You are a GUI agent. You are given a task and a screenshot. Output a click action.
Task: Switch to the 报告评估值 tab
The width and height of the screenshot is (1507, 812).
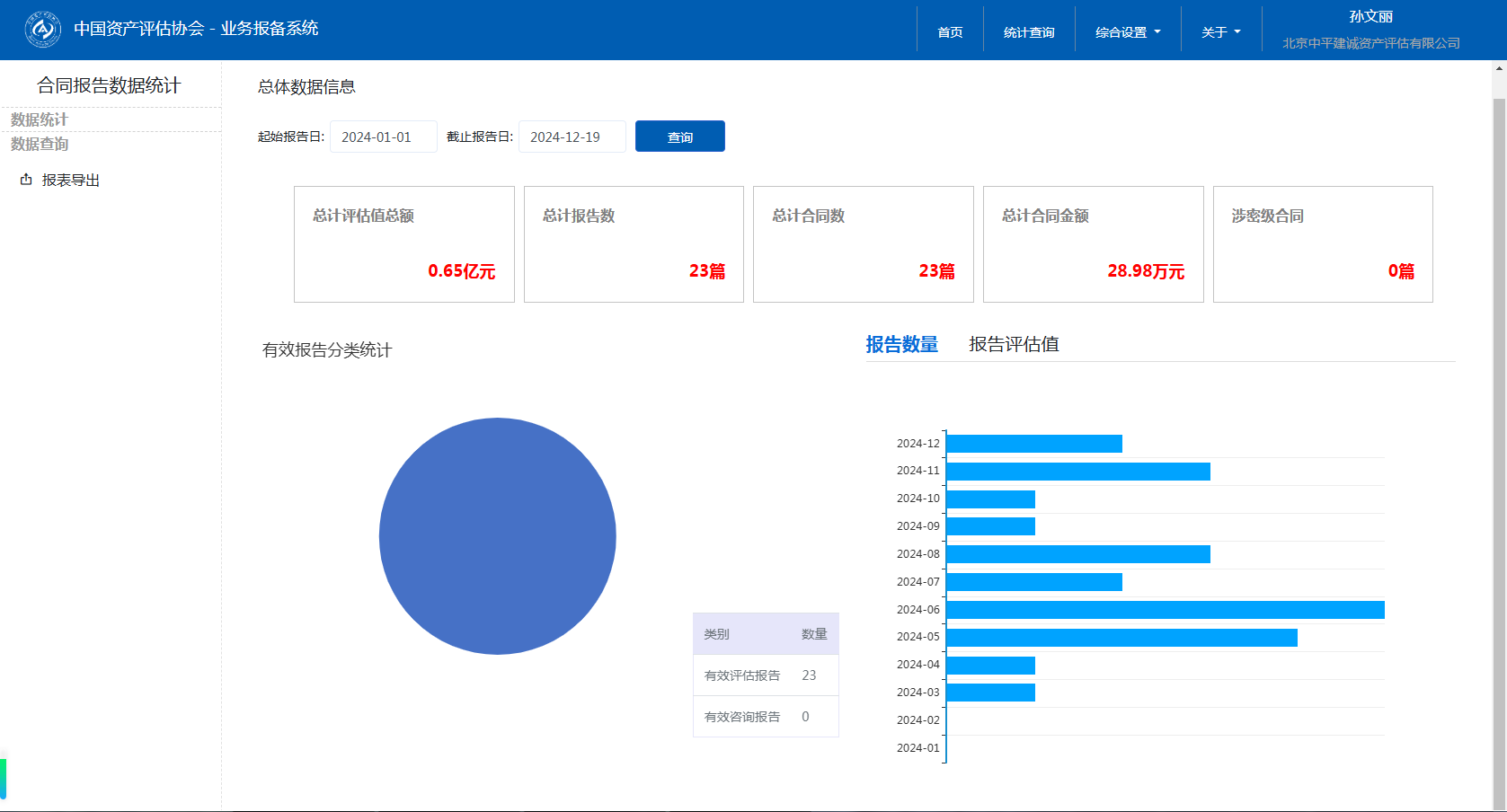click(1013, 344)
